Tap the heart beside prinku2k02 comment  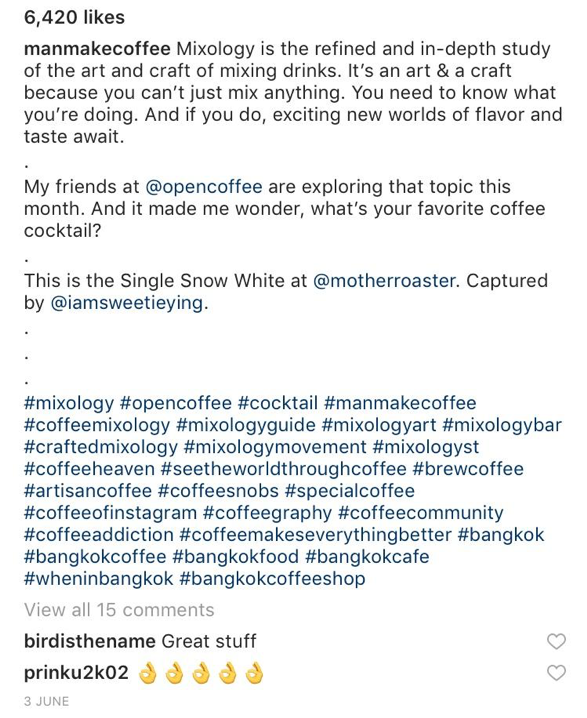556,673
